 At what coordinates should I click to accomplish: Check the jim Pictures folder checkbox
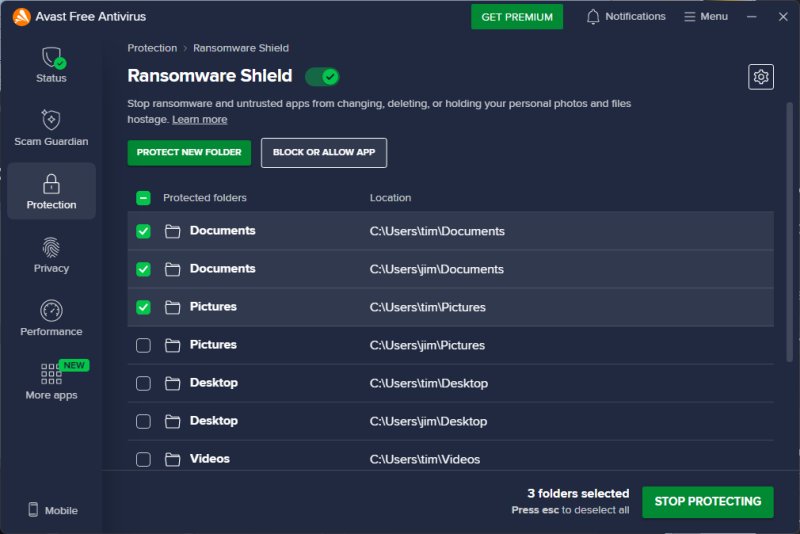[143, 345]
